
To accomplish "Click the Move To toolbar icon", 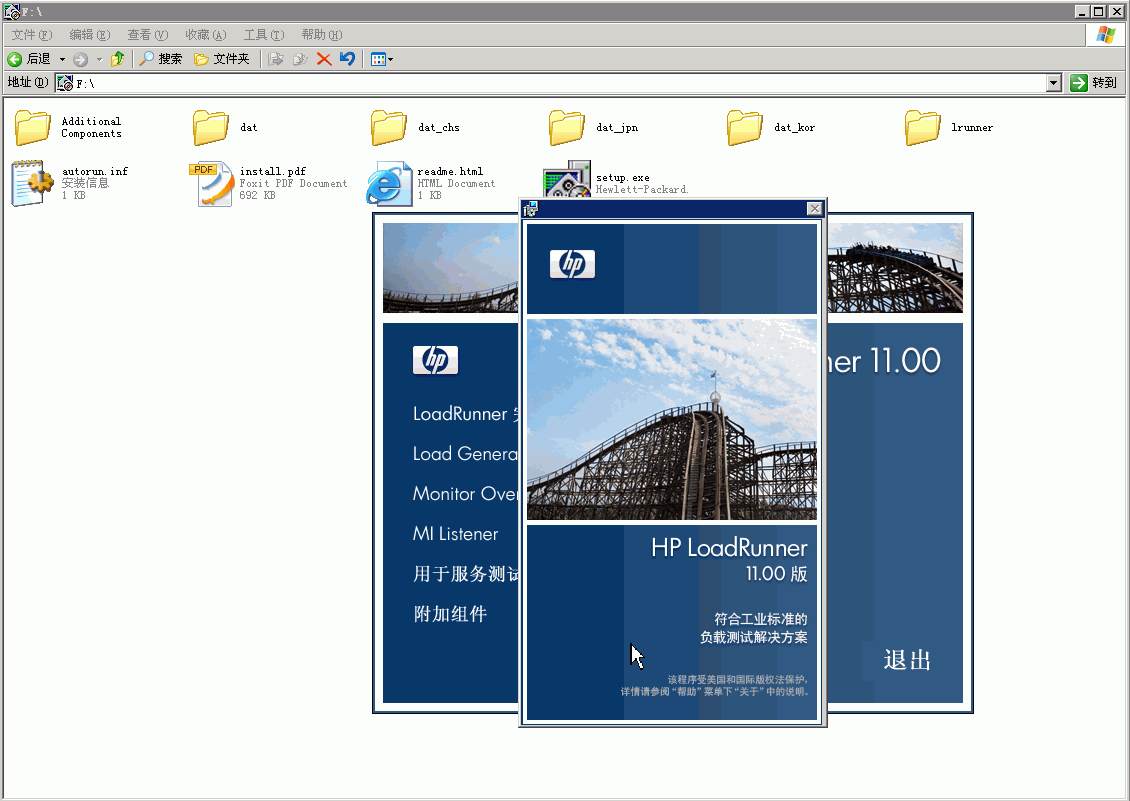I will (x=275, y=59).
